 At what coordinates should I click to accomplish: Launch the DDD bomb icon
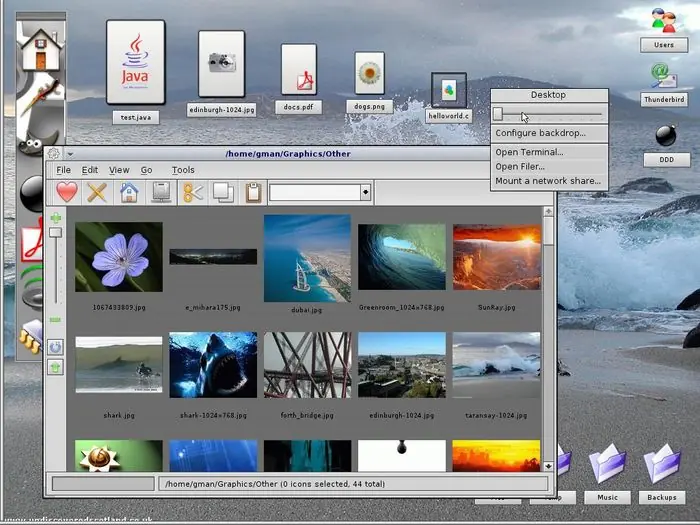click(x=664, y=137)
